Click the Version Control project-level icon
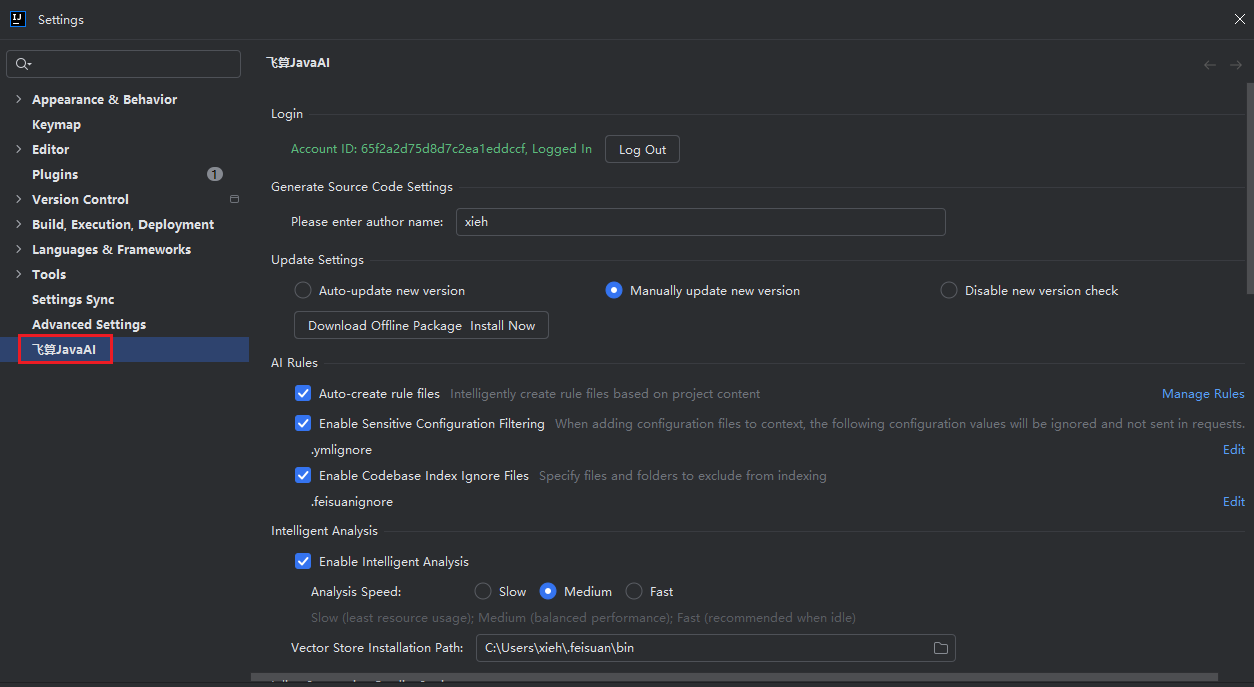This screenshot has height=687, width=1254. 235,199
